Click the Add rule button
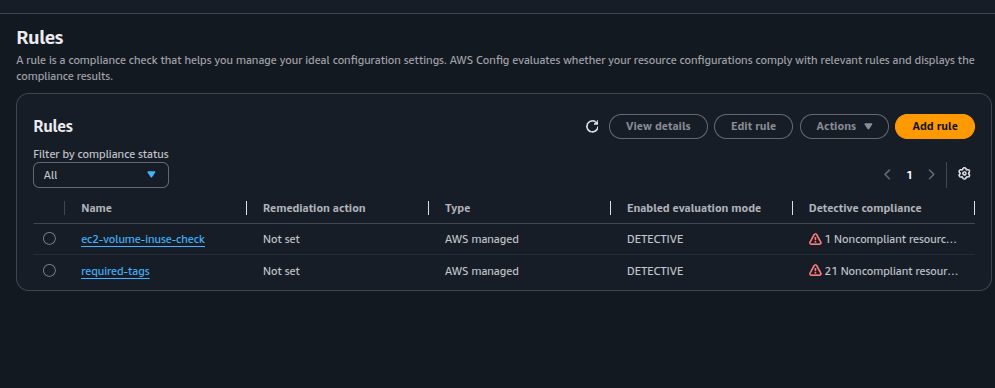This screenshot has width=995, height=388. click(x=935, y=126)
